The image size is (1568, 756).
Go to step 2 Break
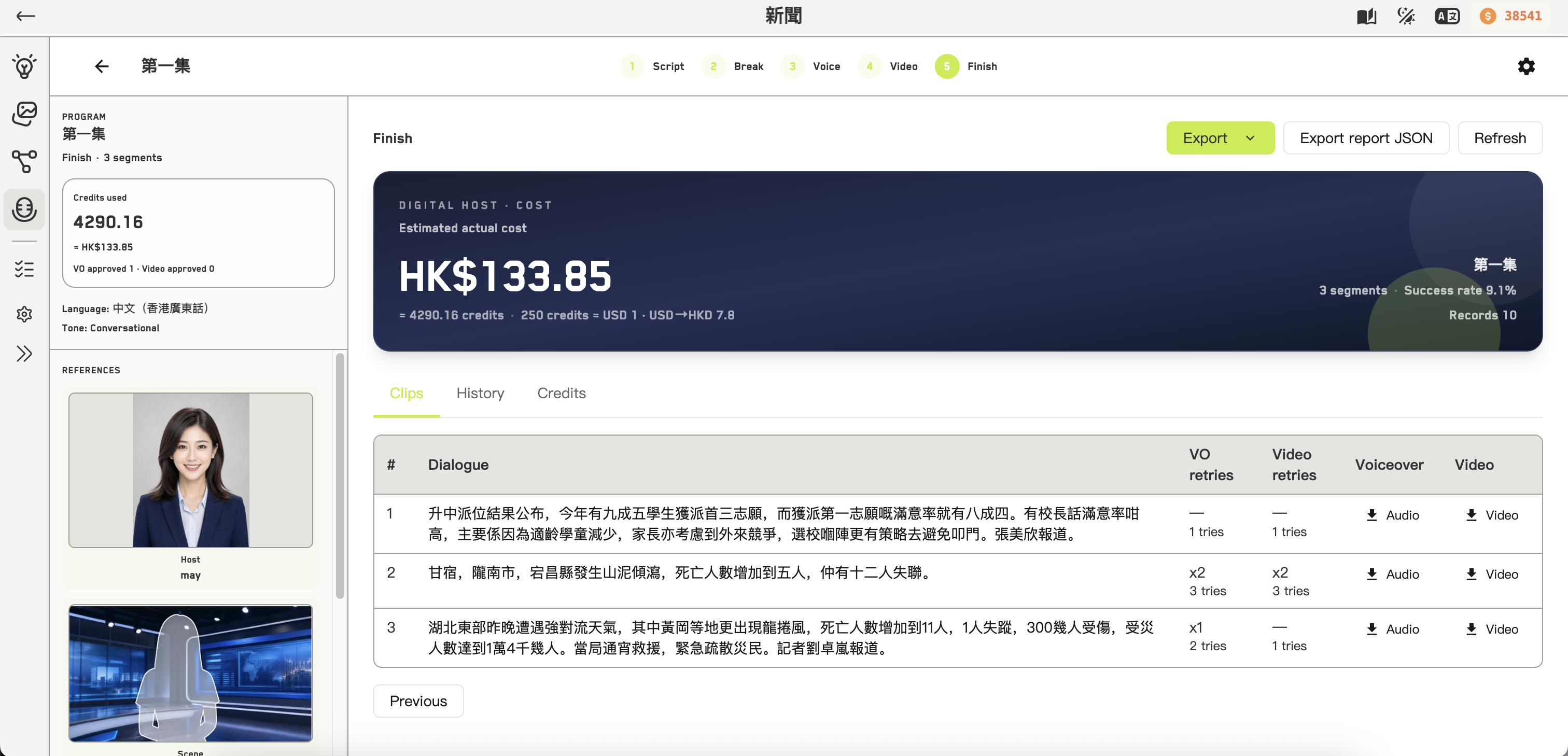tap(733, 66)
